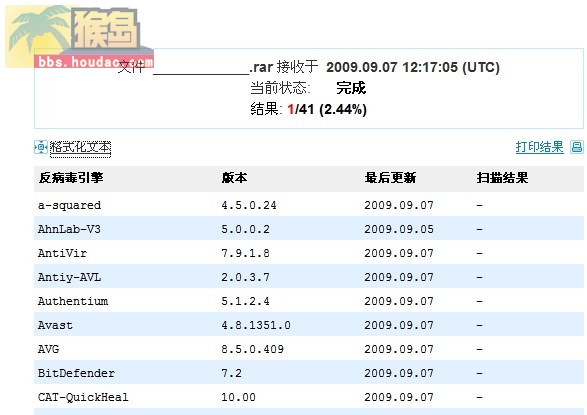Click the .rar file name text
Viewport: 587px width, 415px height.
[x=213, y=67]
